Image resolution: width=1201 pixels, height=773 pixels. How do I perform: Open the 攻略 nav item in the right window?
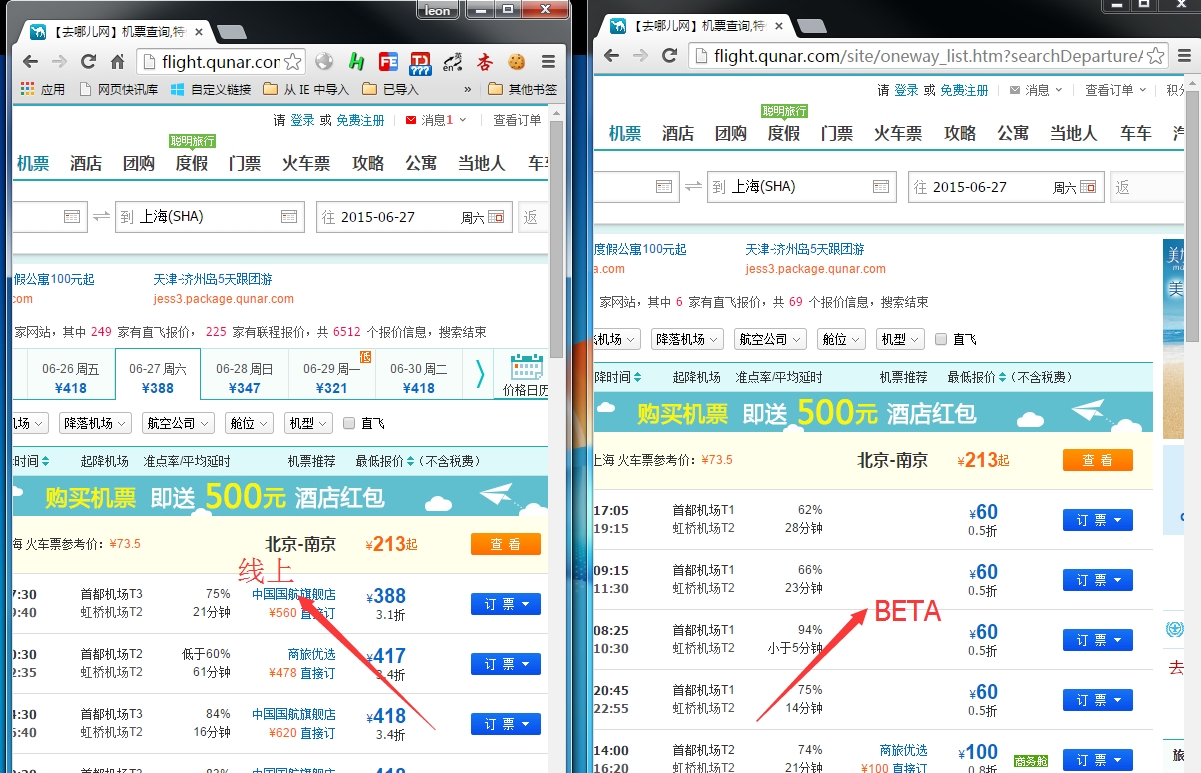pyautogui.click(x=960, y=133)
